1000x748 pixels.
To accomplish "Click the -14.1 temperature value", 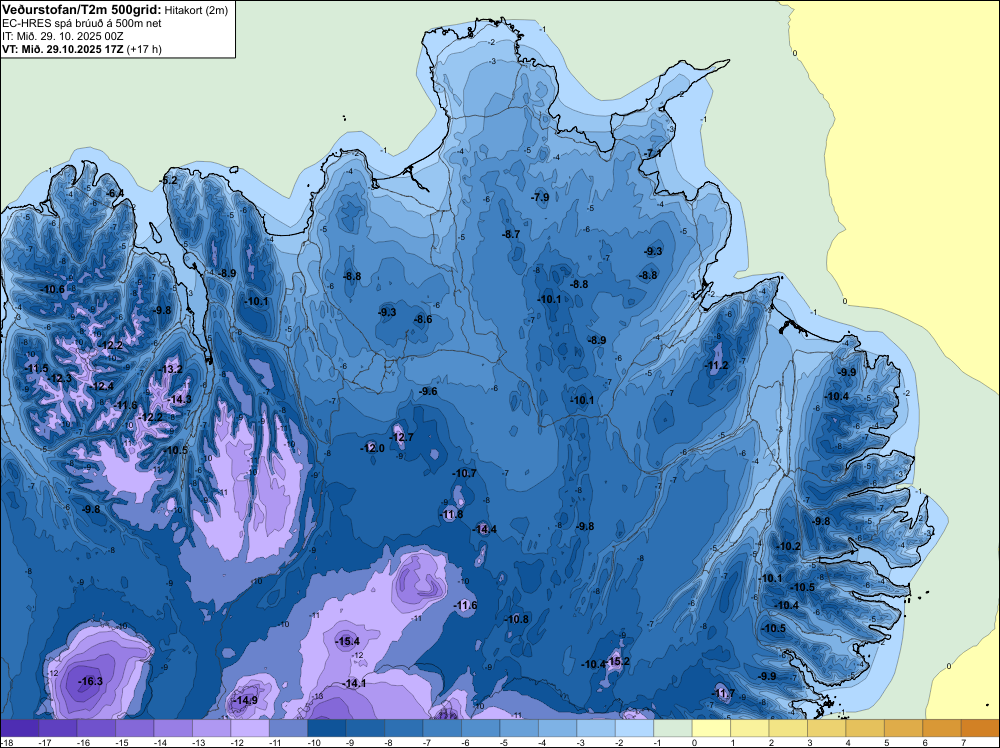I will [x=355, y=683].
